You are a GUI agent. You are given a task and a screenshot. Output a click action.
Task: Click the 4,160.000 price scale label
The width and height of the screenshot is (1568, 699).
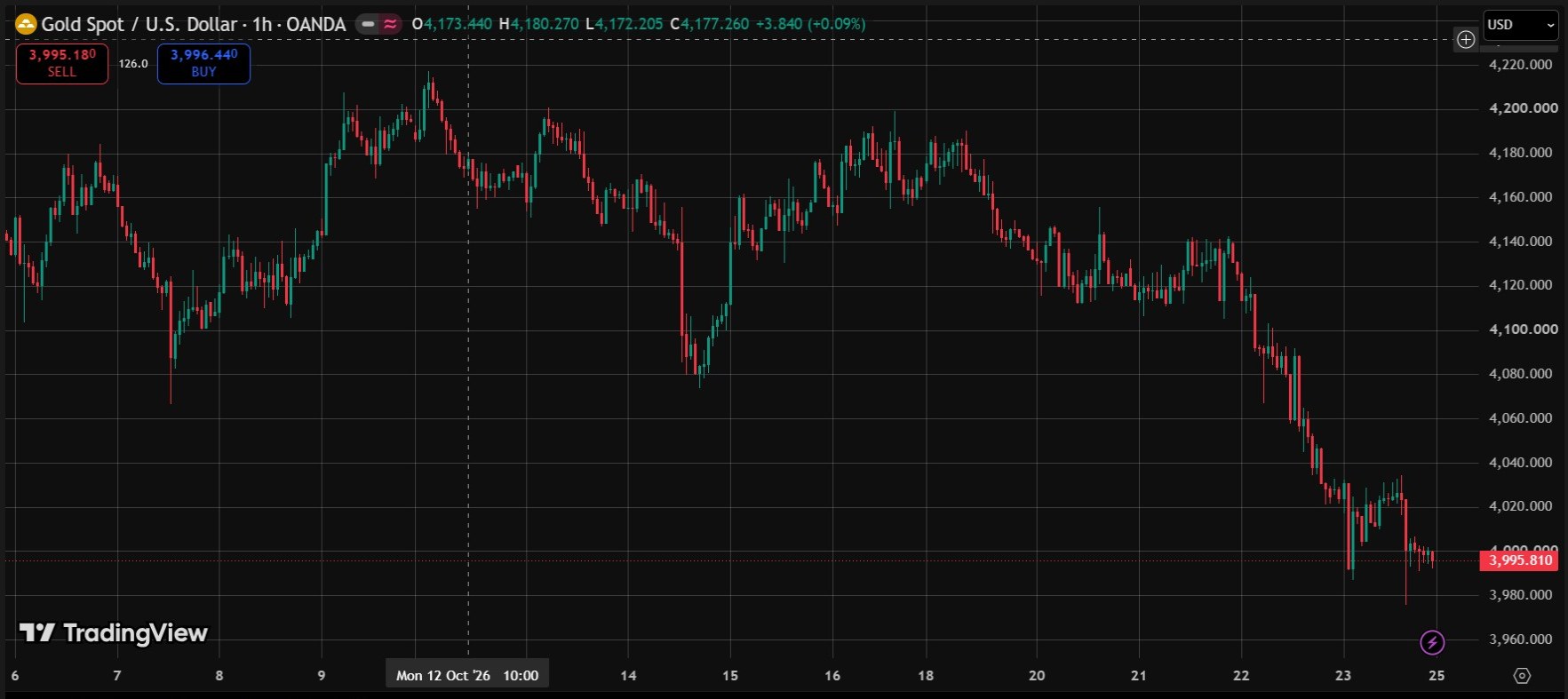click(x=1520, y=197)
